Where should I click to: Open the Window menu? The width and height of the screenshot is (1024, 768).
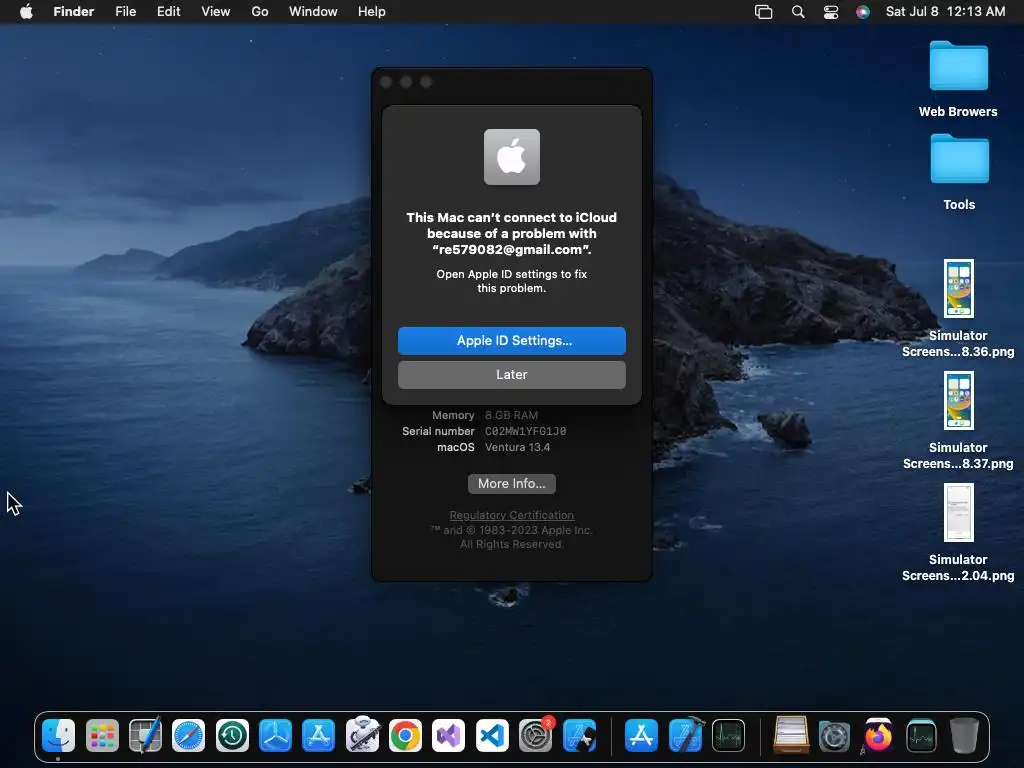coord(313,11)
